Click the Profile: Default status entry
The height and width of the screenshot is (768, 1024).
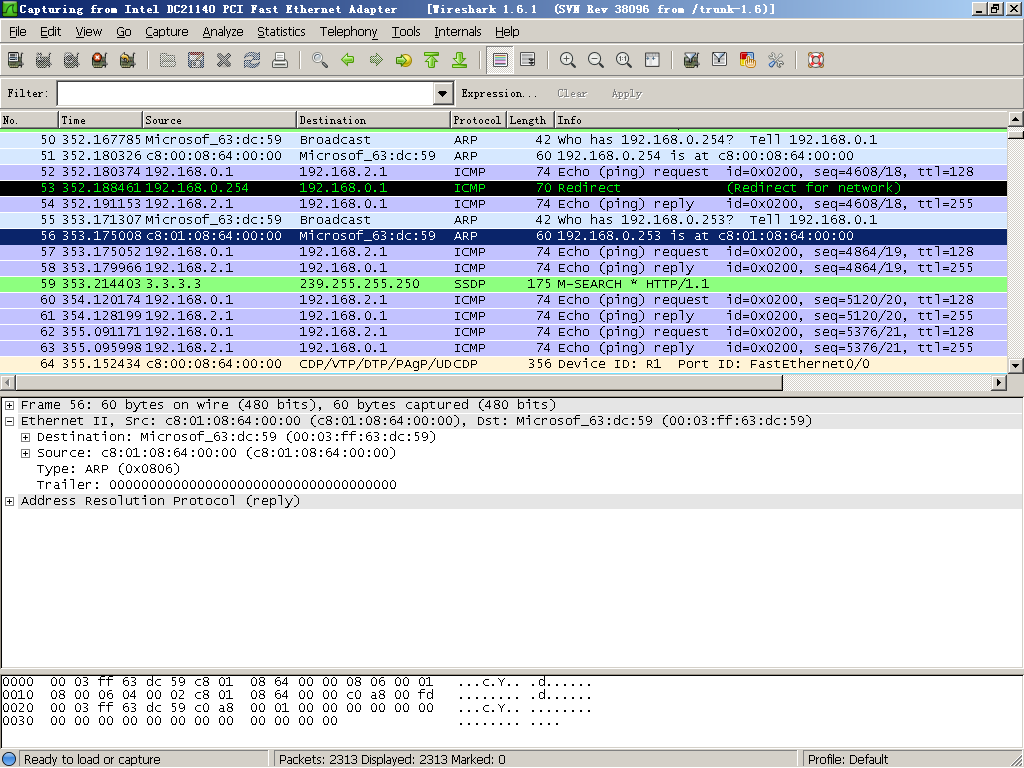click(x=848, y=760)
